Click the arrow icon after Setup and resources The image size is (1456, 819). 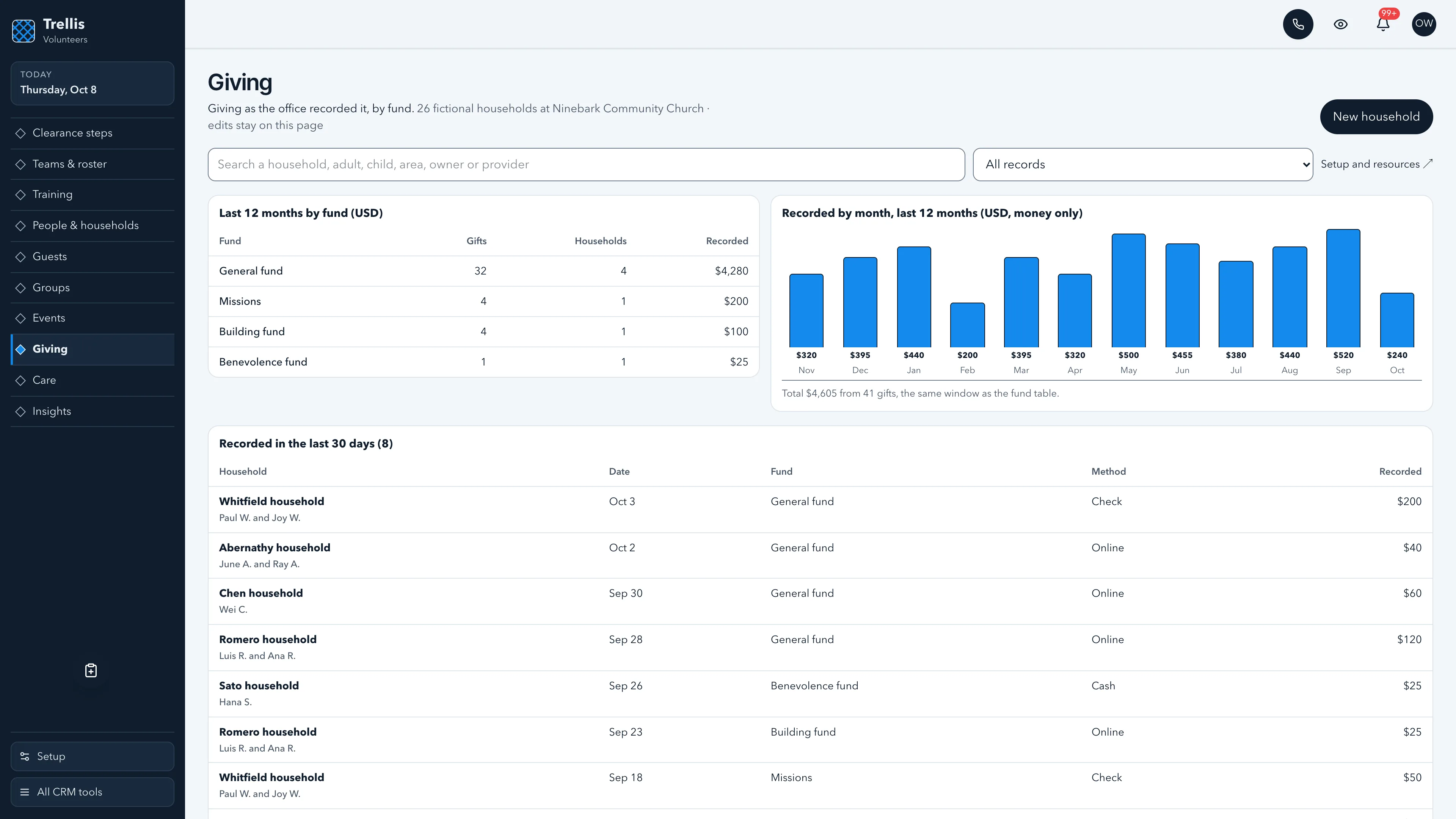(x=1428, y=164)
